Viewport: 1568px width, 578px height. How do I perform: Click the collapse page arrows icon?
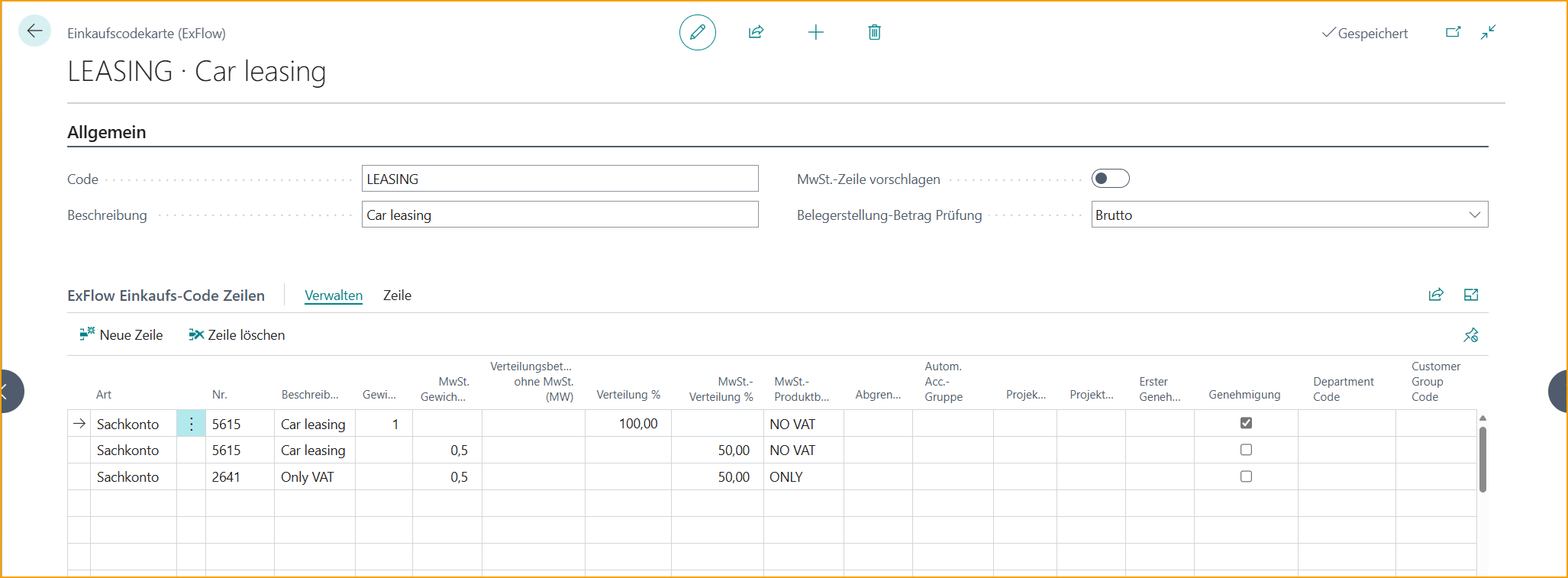(x=1488, y=32)
